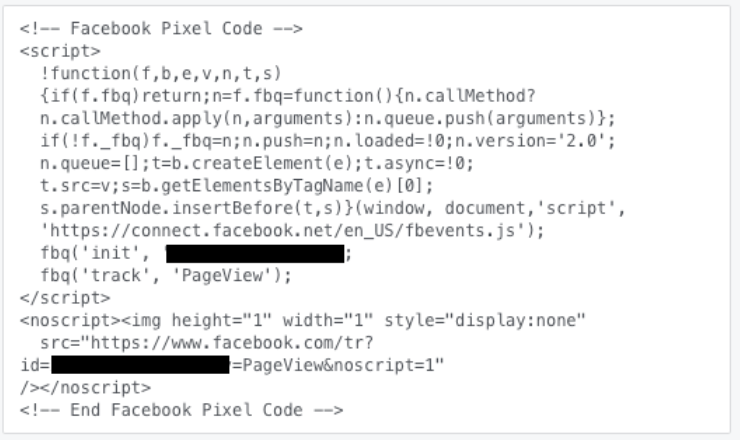Click the fbq('track', 'PageView') line

[x=166, y=276]
